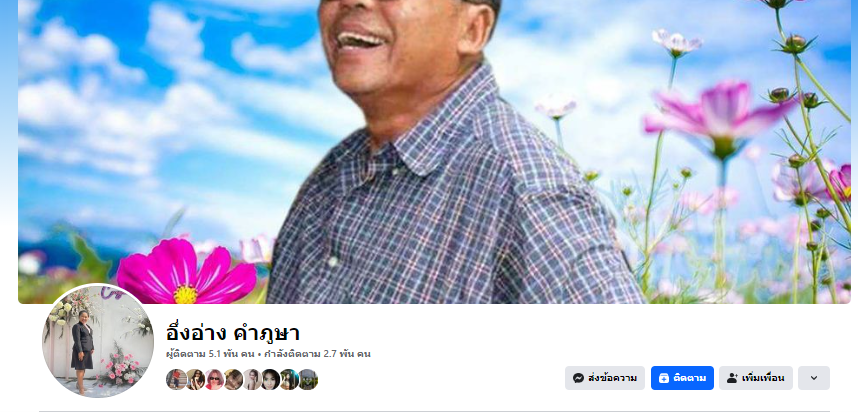Open friend avatar with pink hair

214,379
